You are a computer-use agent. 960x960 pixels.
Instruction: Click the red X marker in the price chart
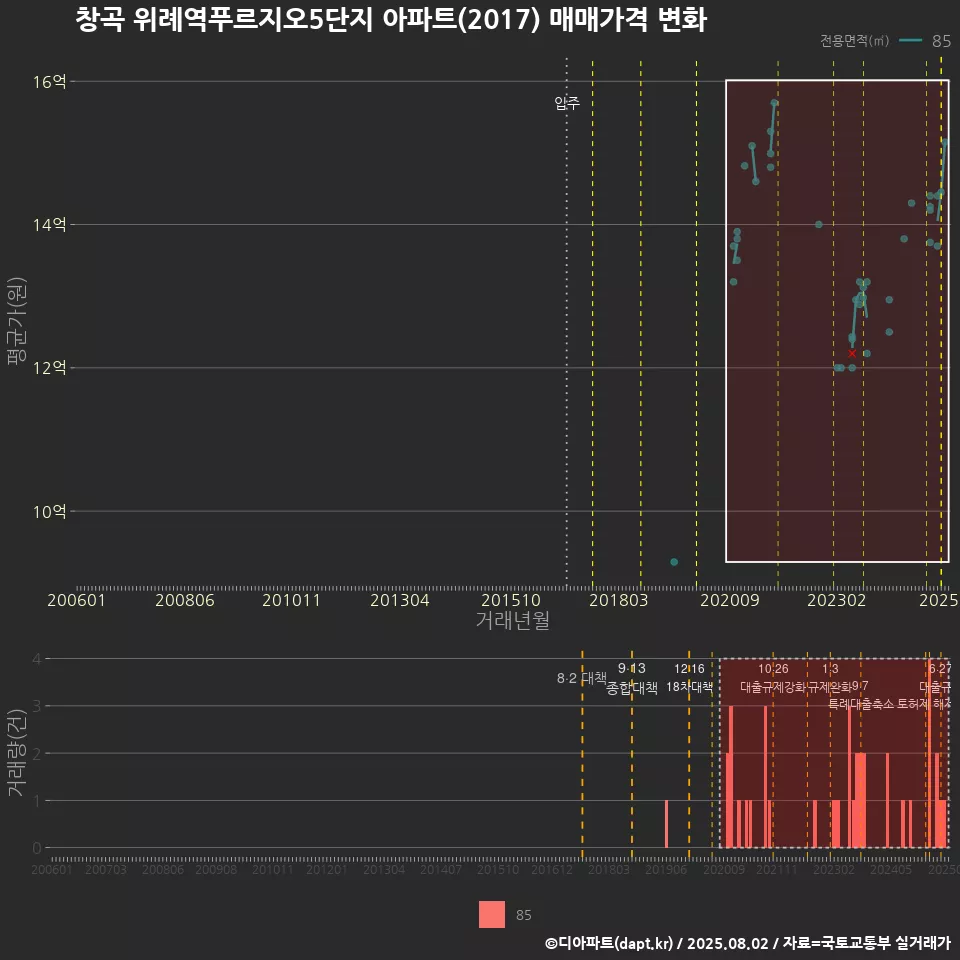[x=852, y=353]
